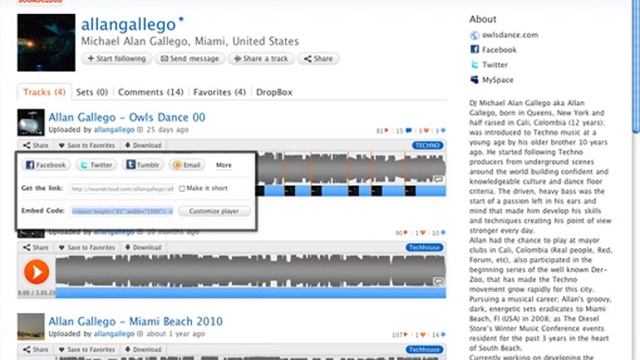Click Twitter bird icon in About section

click(474, 65)
